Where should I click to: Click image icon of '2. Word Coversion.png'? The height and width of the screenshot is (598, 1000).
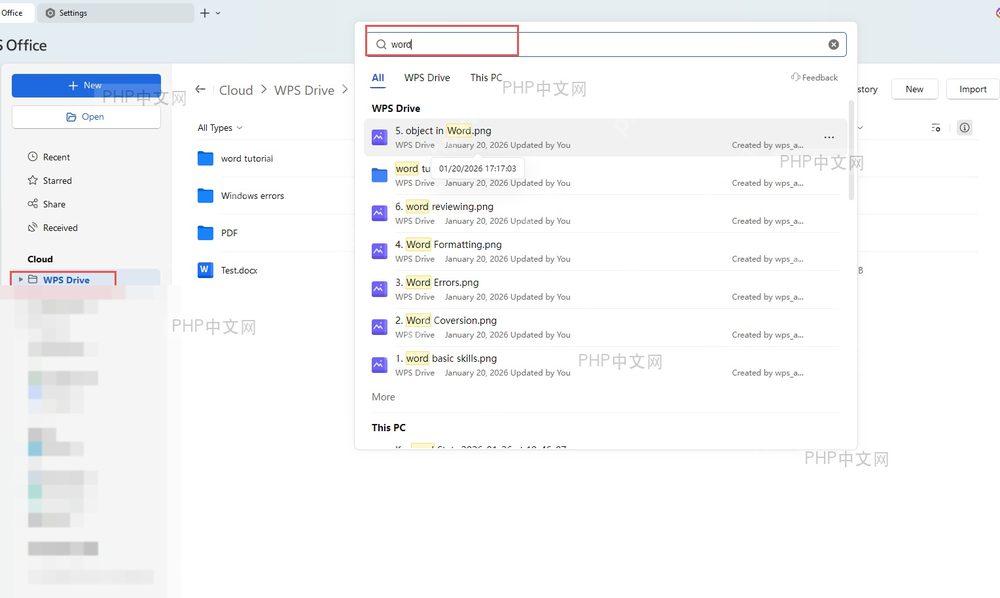[379, 327]
